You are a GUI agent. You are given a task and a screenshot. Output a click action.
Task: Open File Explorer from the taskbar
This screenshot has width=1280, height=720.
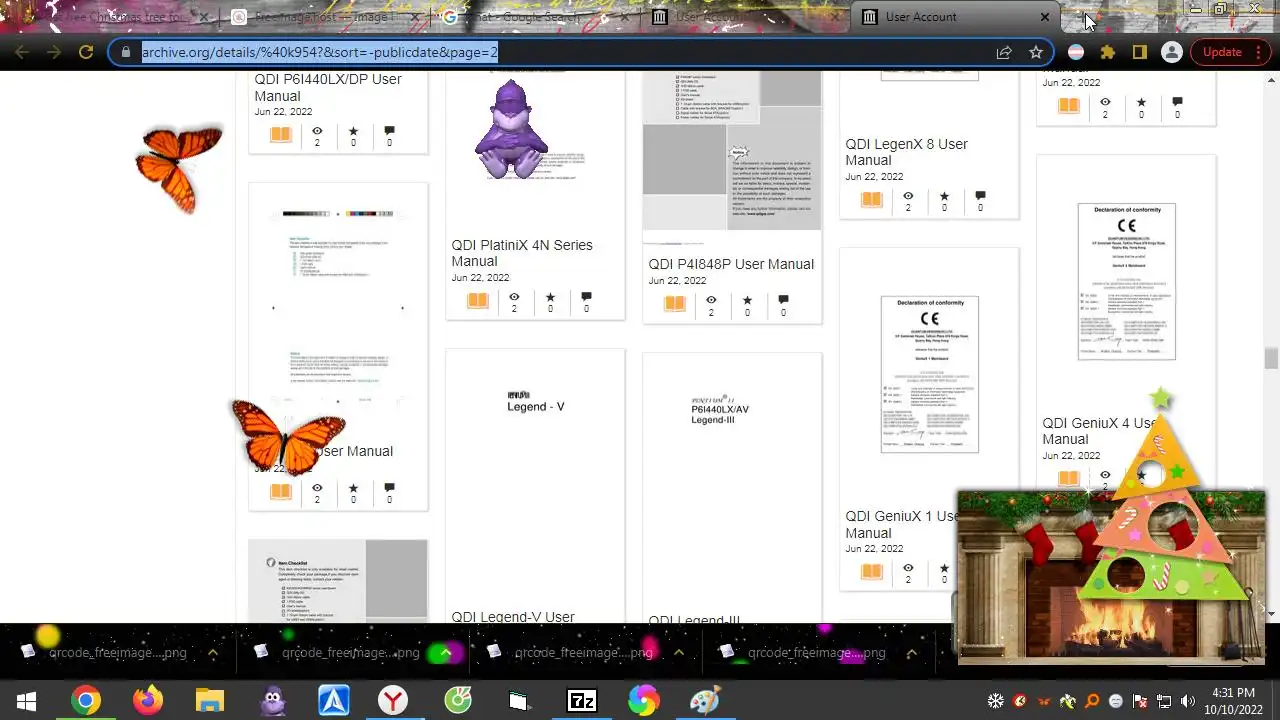[209, 701]
